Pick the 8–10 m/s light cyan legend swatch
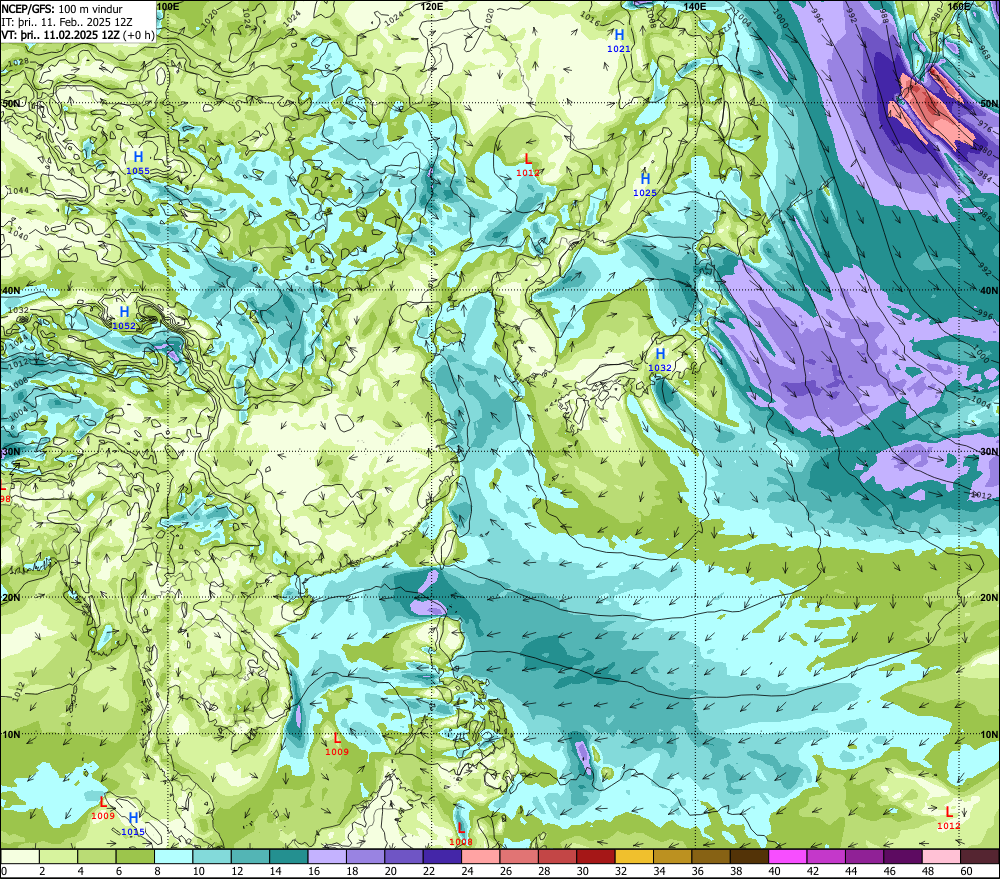This screenshot has height=879, width=1000. 173,856
